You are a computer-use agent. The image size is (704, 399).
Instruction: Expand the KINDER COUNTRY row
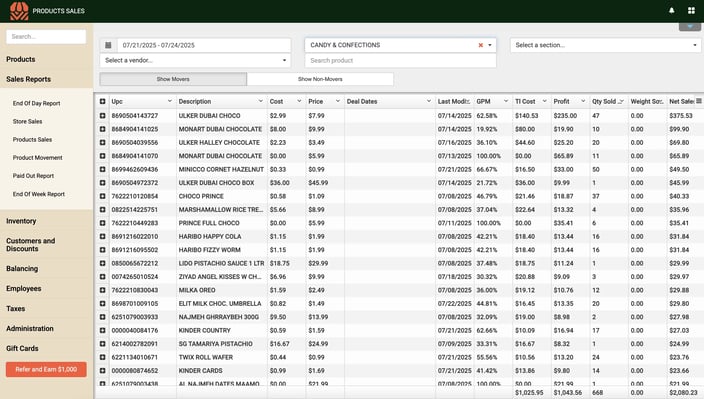[x=102, y=330]
